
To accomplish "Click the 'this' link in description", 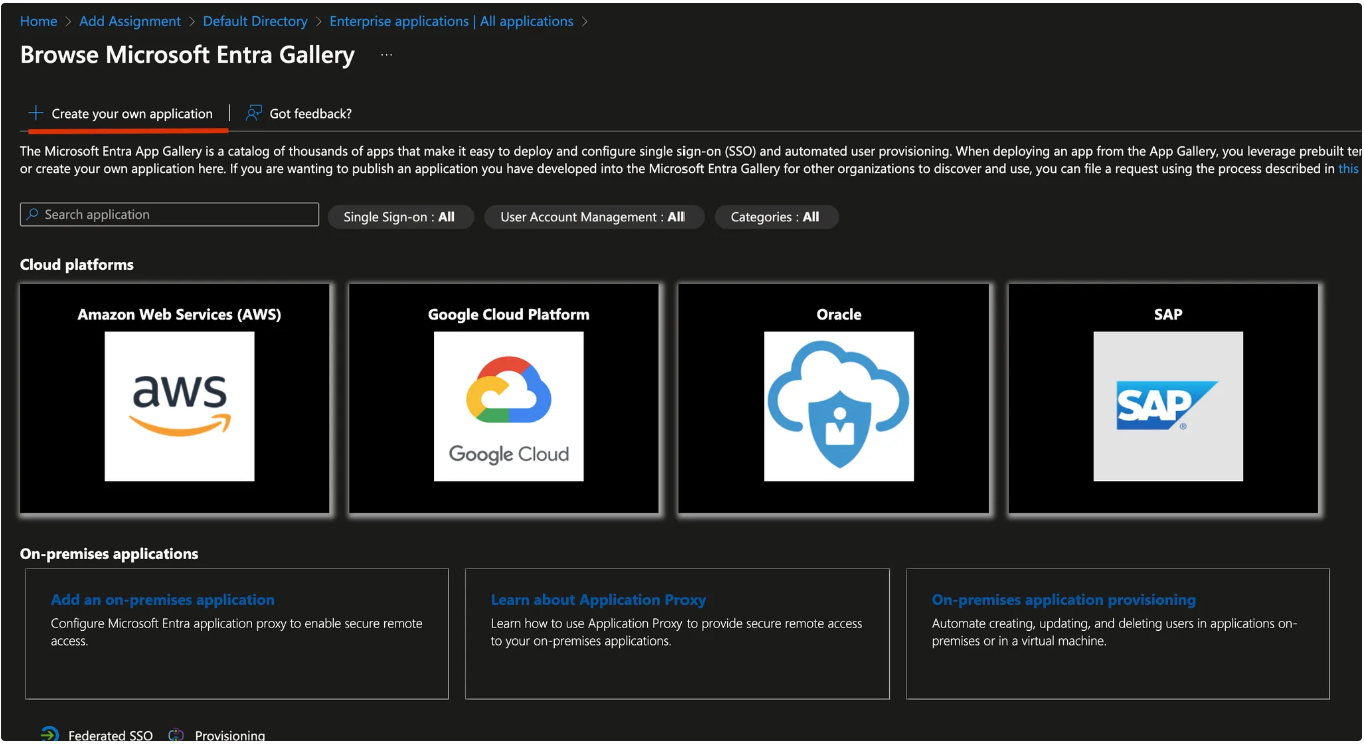I will coord(1349,169).
